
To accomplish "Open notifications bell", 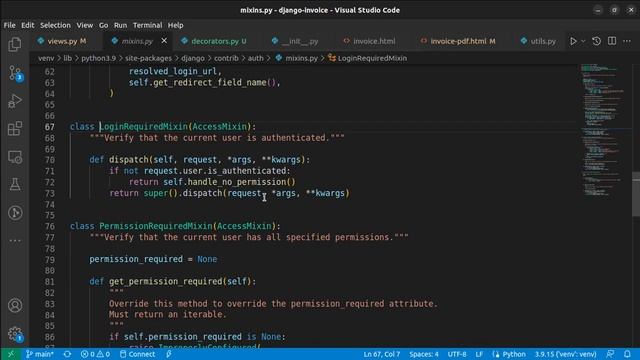I will click(x=627, y=354).
